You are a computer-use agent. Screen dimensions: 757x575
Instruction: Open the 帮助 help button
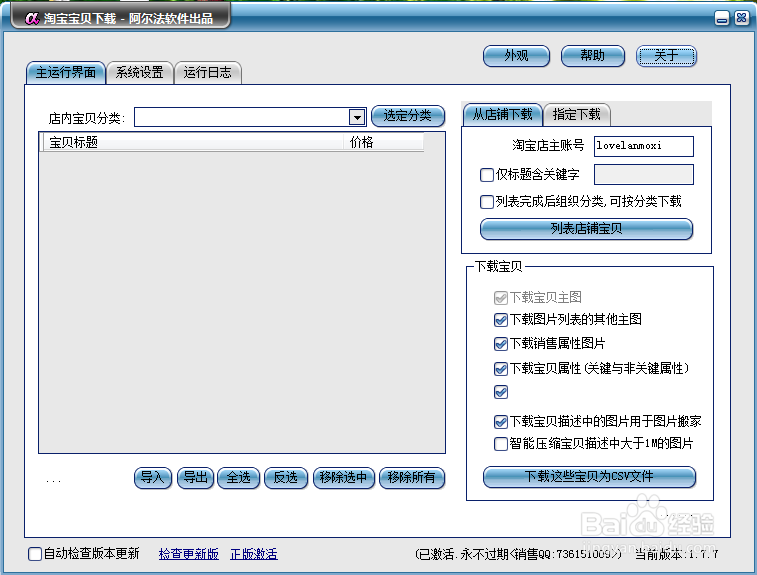pos(592,56)
